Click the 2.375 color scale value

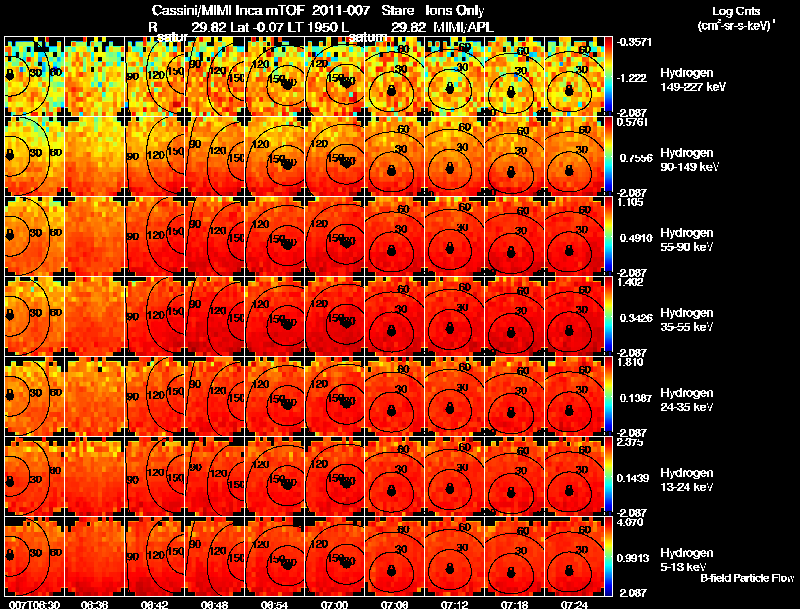pyautogui.click(x=630, y=442)
